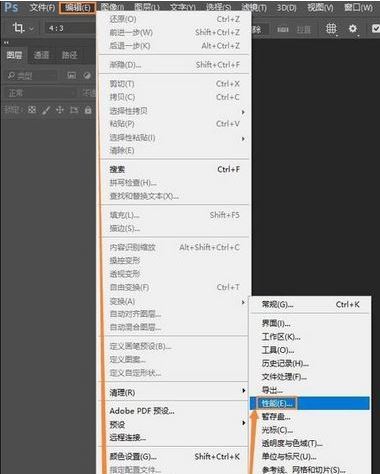Choose 粘贴(P) menu entry

tap(174, 124)
